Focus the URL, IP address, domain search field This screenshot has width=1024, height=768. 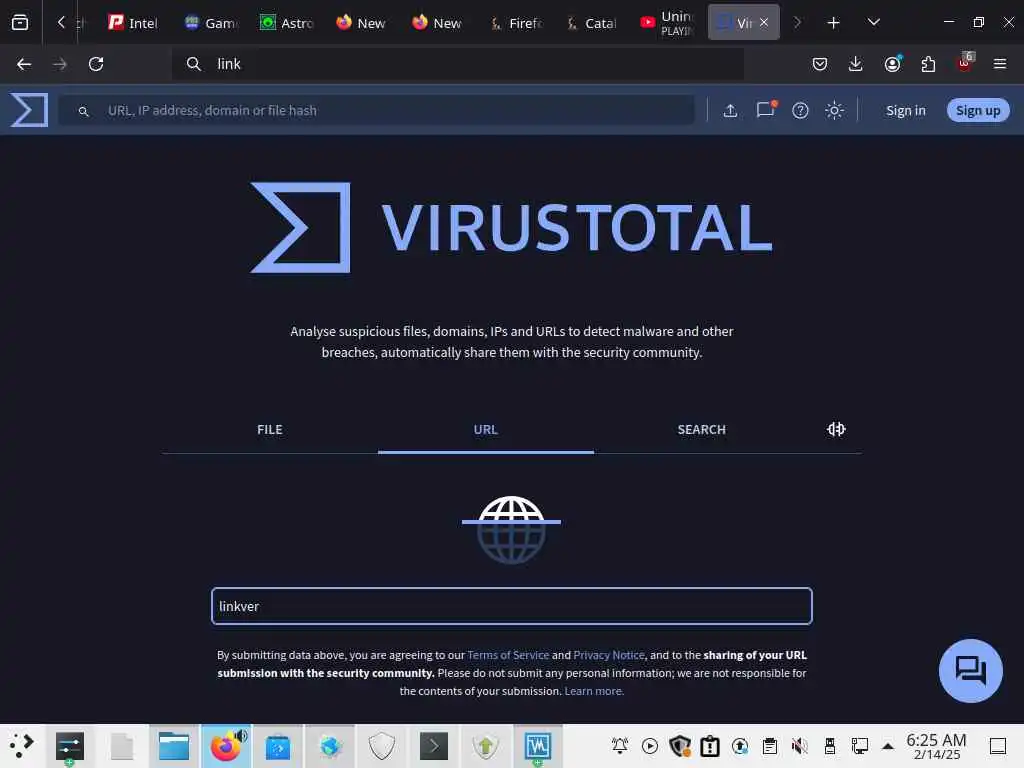click(x=377, y=110)
